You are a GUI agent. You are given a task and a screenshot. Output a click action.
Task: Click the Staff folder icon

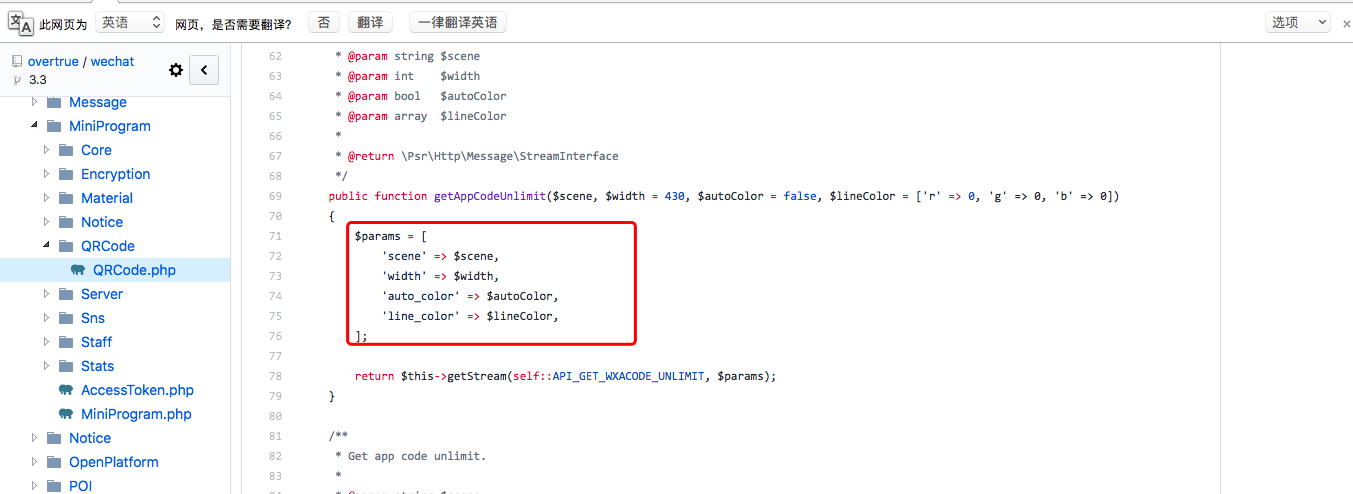66,342
